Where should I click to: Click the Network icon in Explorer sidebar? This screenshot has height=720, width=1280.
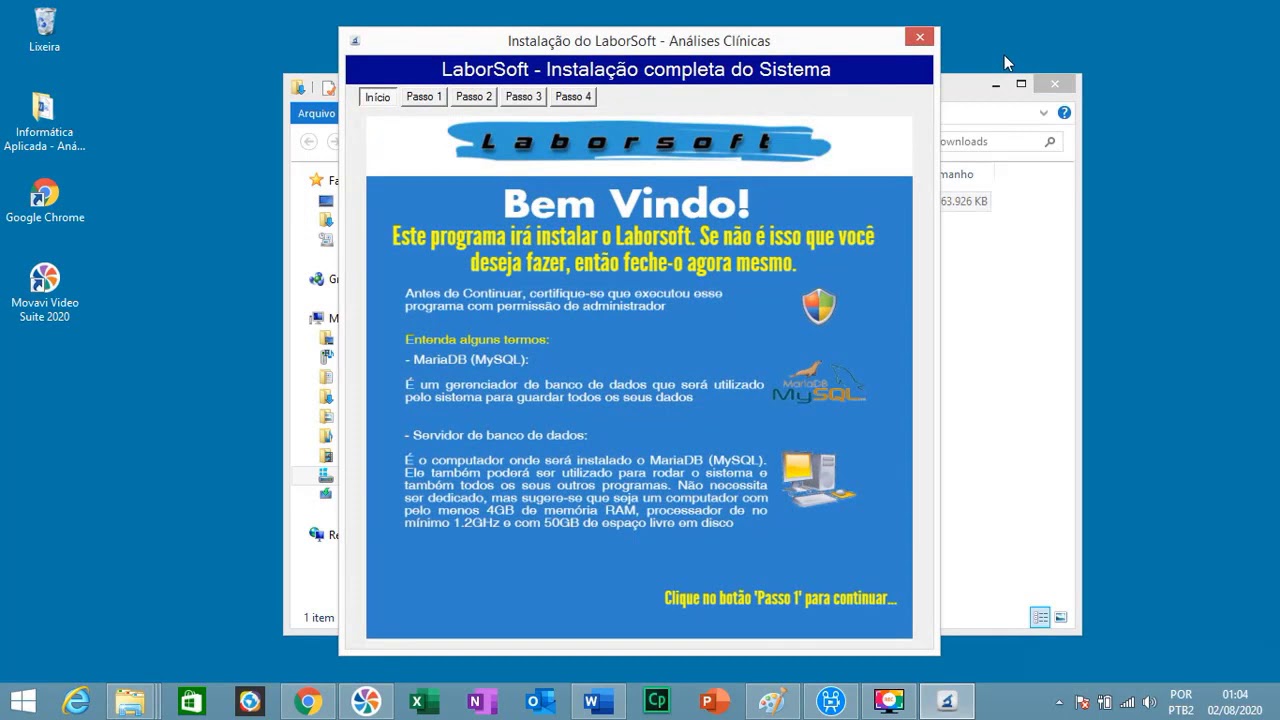tap(317, 535)
